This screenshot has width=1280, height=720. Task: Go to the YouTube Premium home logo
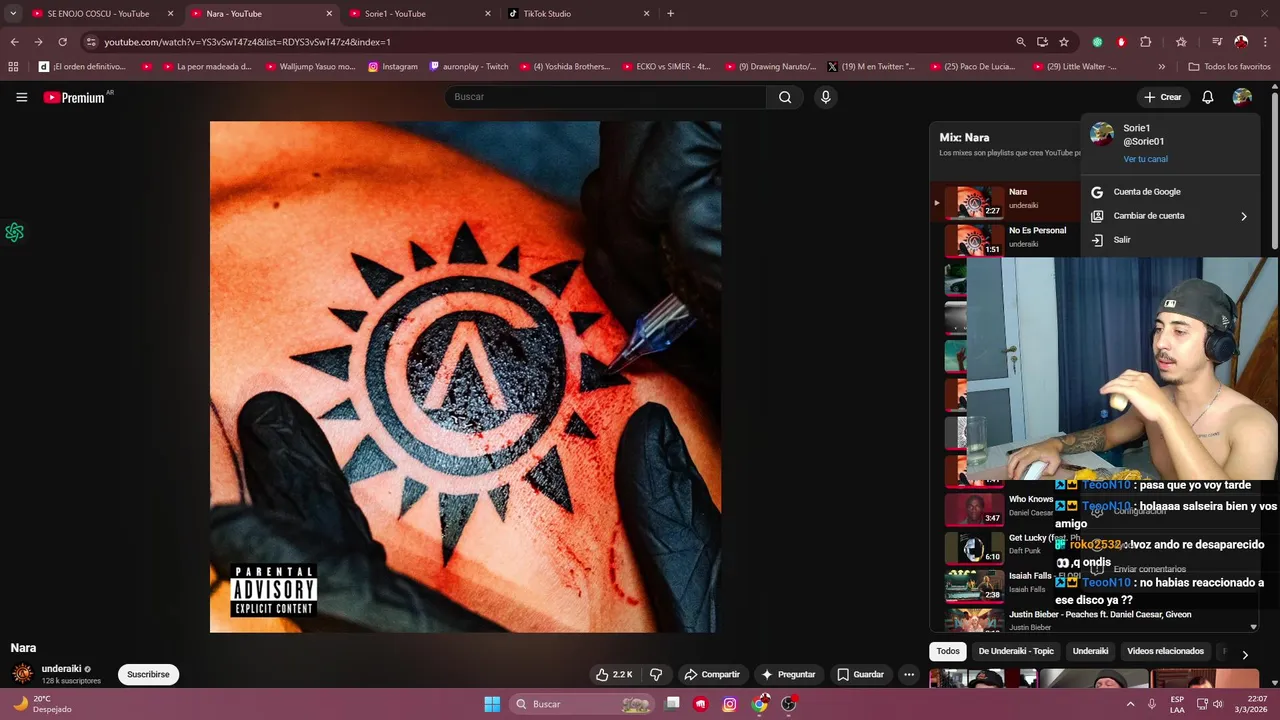74,97
